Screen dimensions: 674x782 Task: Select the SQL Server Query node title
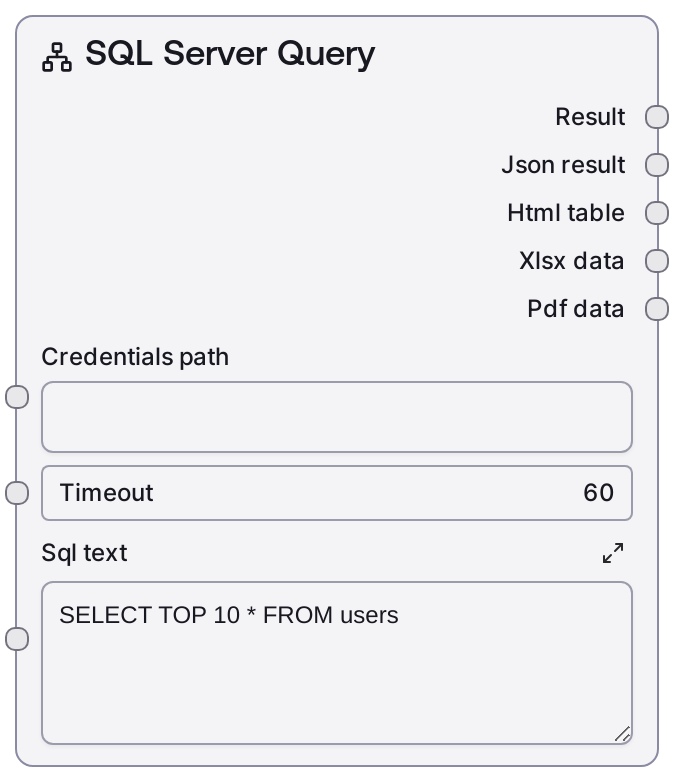[x=230, y=54]
